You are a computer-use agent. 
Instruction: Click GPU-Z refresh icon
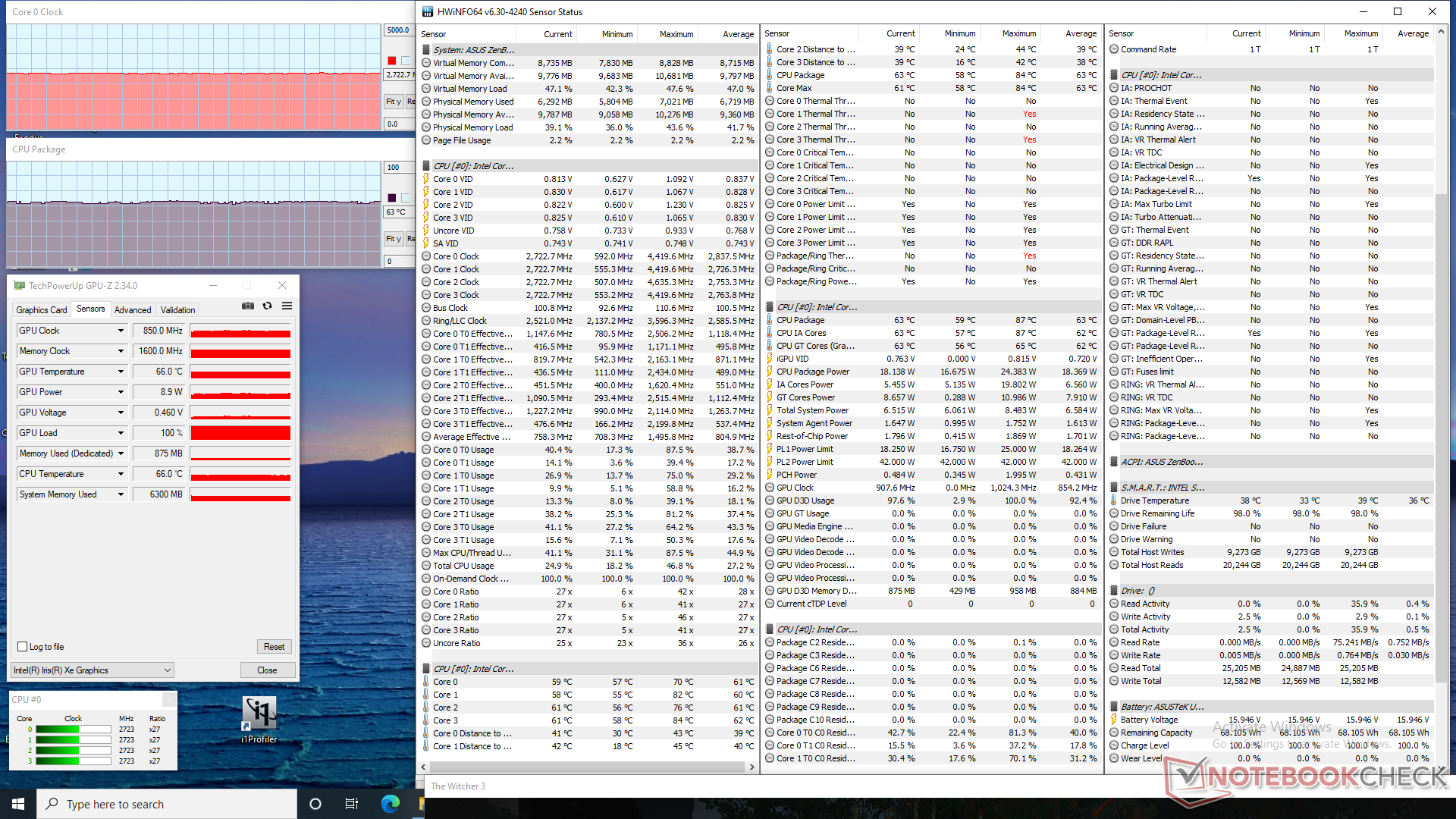[267, 306]
